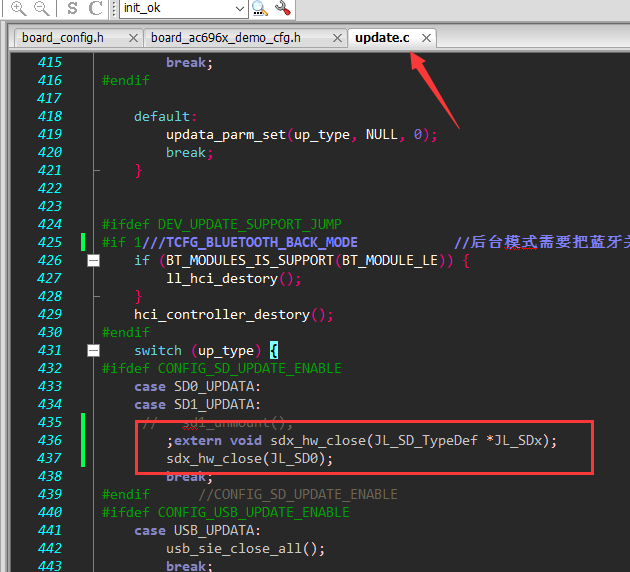The width and height of the screenshot is (630, 572).
Task: Click the usb_sie_close_all() call
Action: (x=245, y=549)
